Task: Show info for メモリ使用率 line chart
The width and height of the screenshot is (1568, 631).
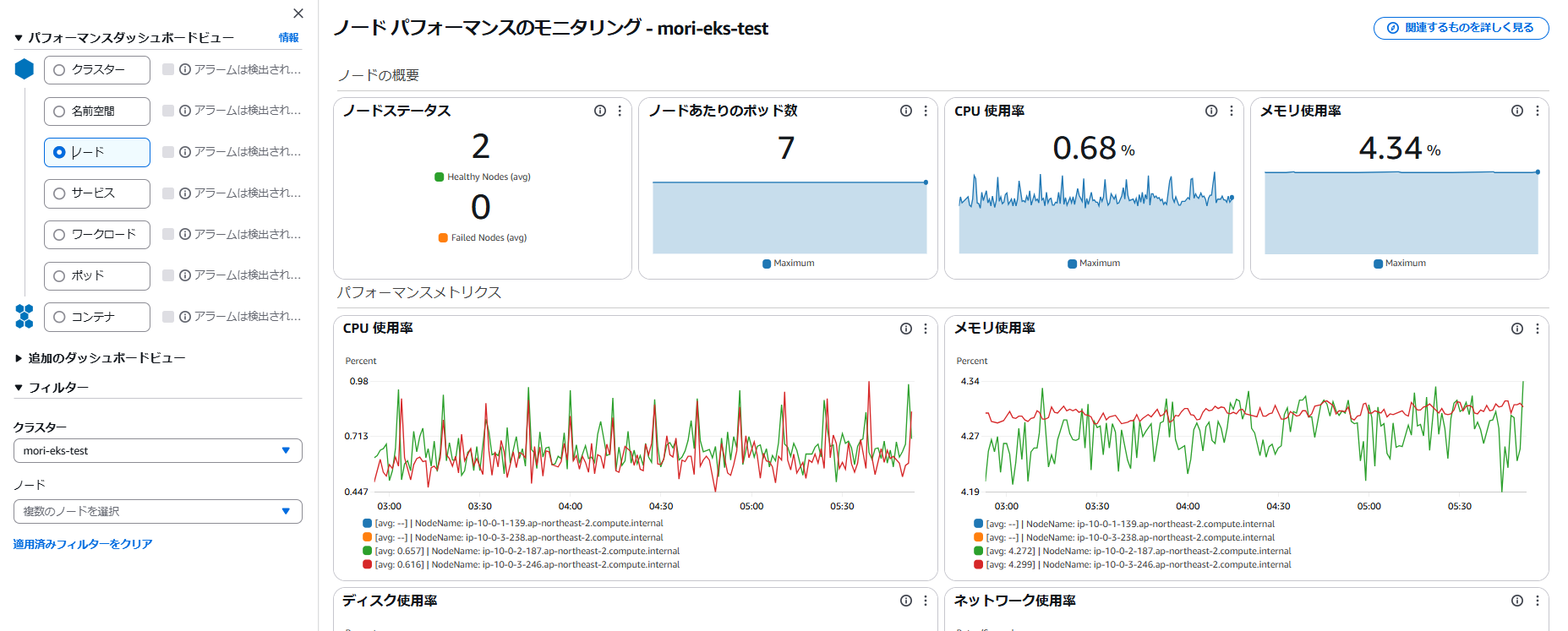Action: (1517, 329)
